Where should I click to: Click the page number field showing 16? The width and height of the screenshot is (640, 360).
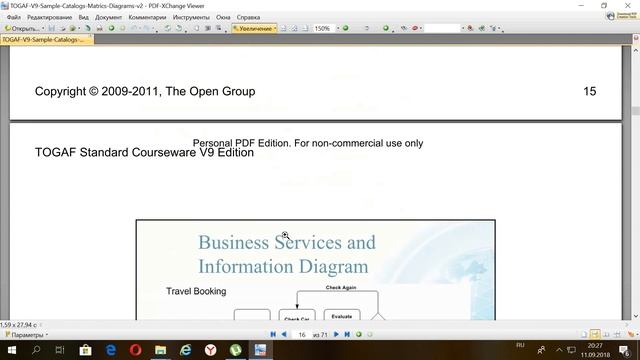[302, 335]
